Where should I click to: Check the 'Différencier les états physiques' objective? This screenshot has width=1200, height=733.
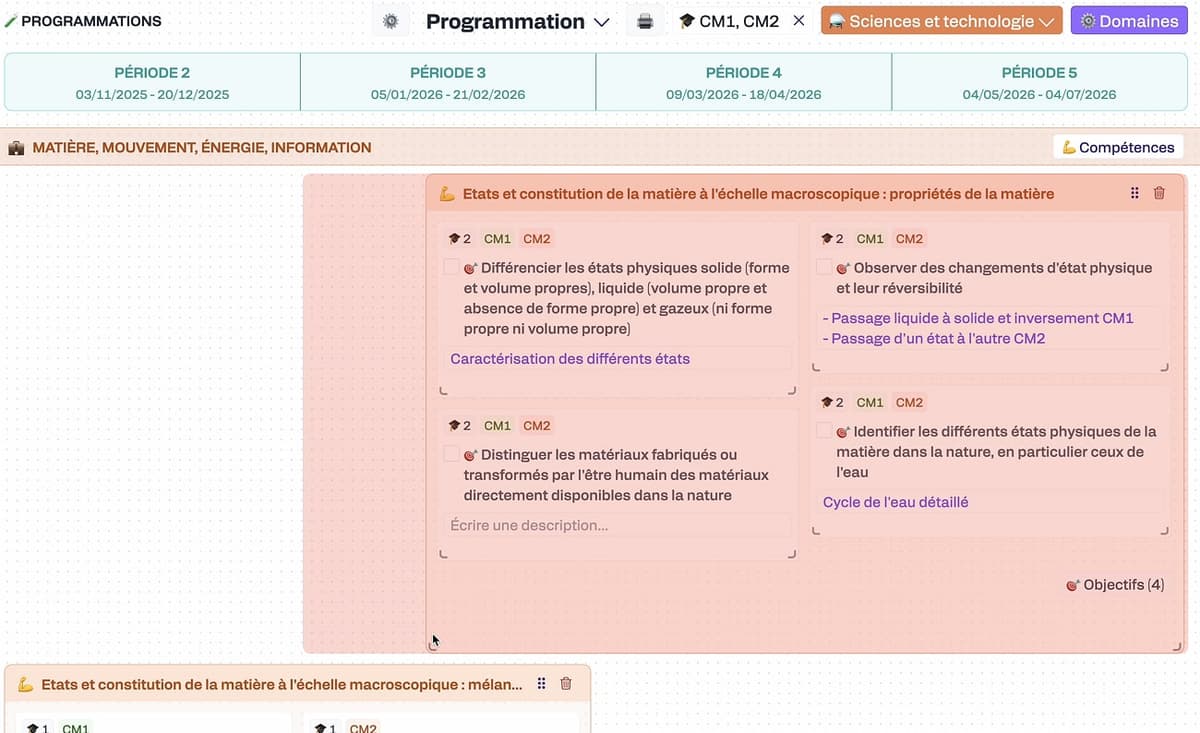(x=452, y=268)
